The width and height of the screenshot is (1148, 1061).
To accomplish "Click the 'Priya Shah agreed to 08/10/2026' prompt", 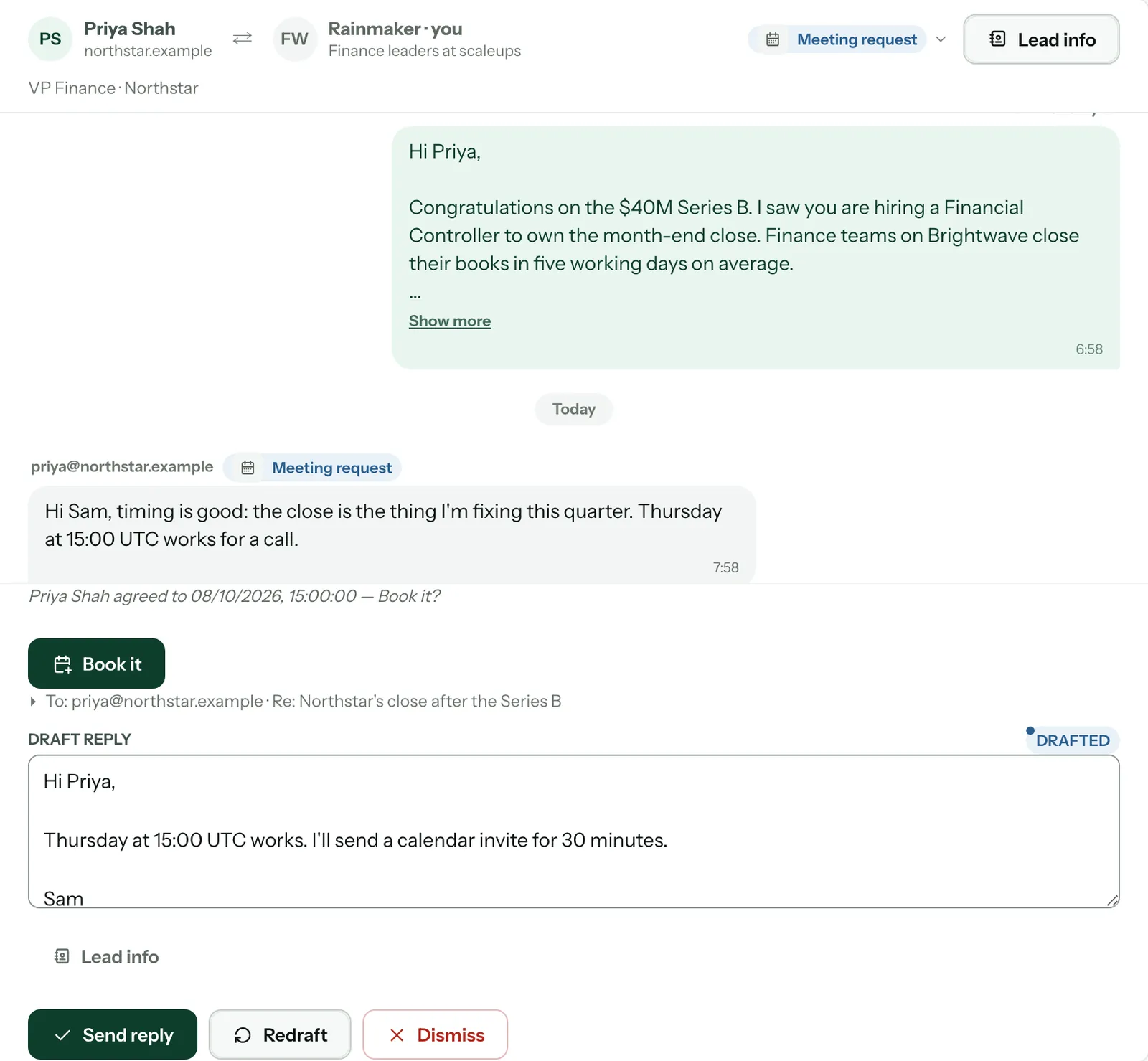I will [x=234, y=596].
